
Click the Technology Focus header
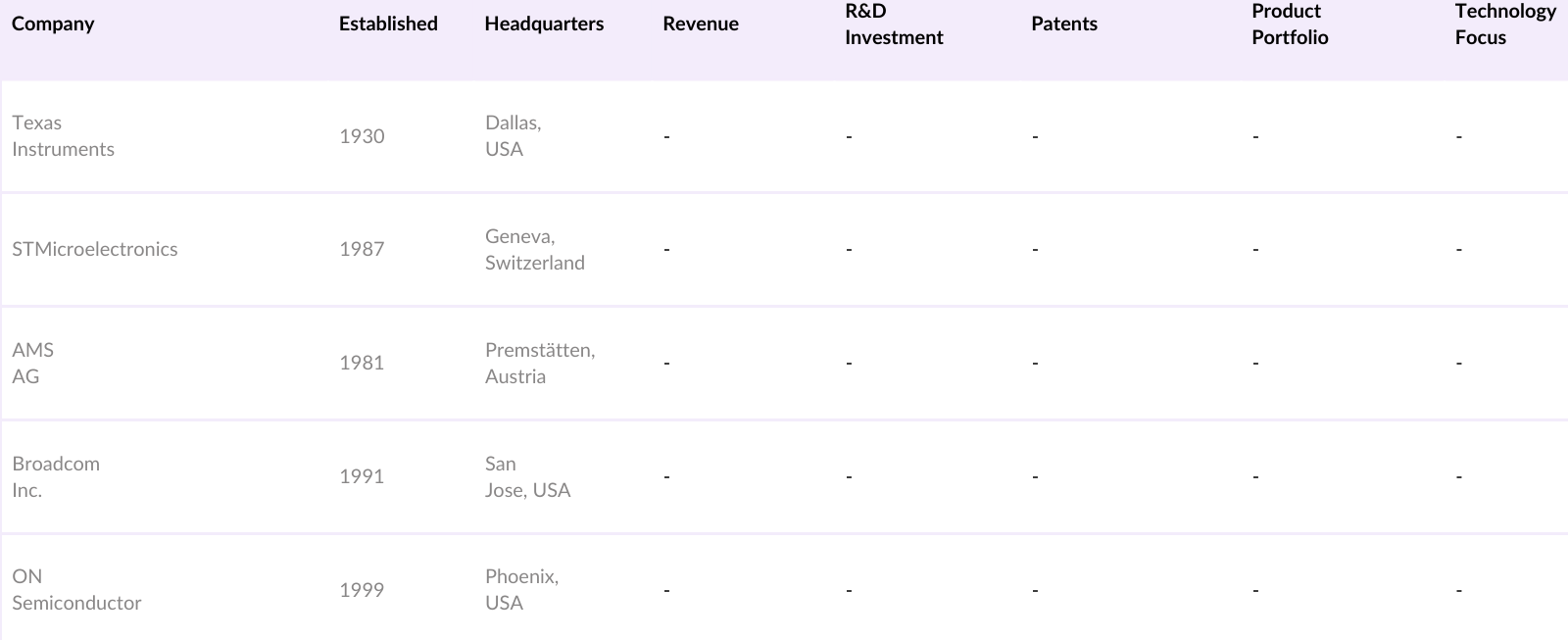(1504, 25)
